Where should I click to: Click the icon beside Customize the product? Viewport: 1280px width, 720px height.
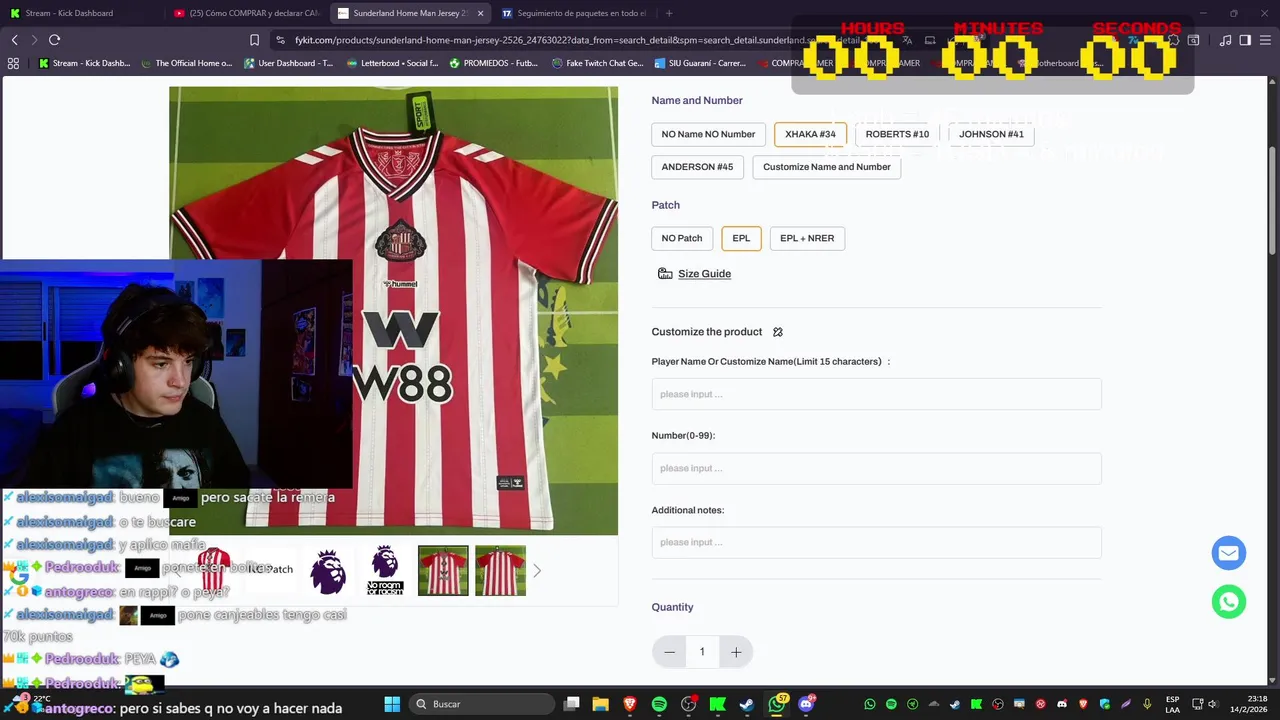tap(777, 332)
